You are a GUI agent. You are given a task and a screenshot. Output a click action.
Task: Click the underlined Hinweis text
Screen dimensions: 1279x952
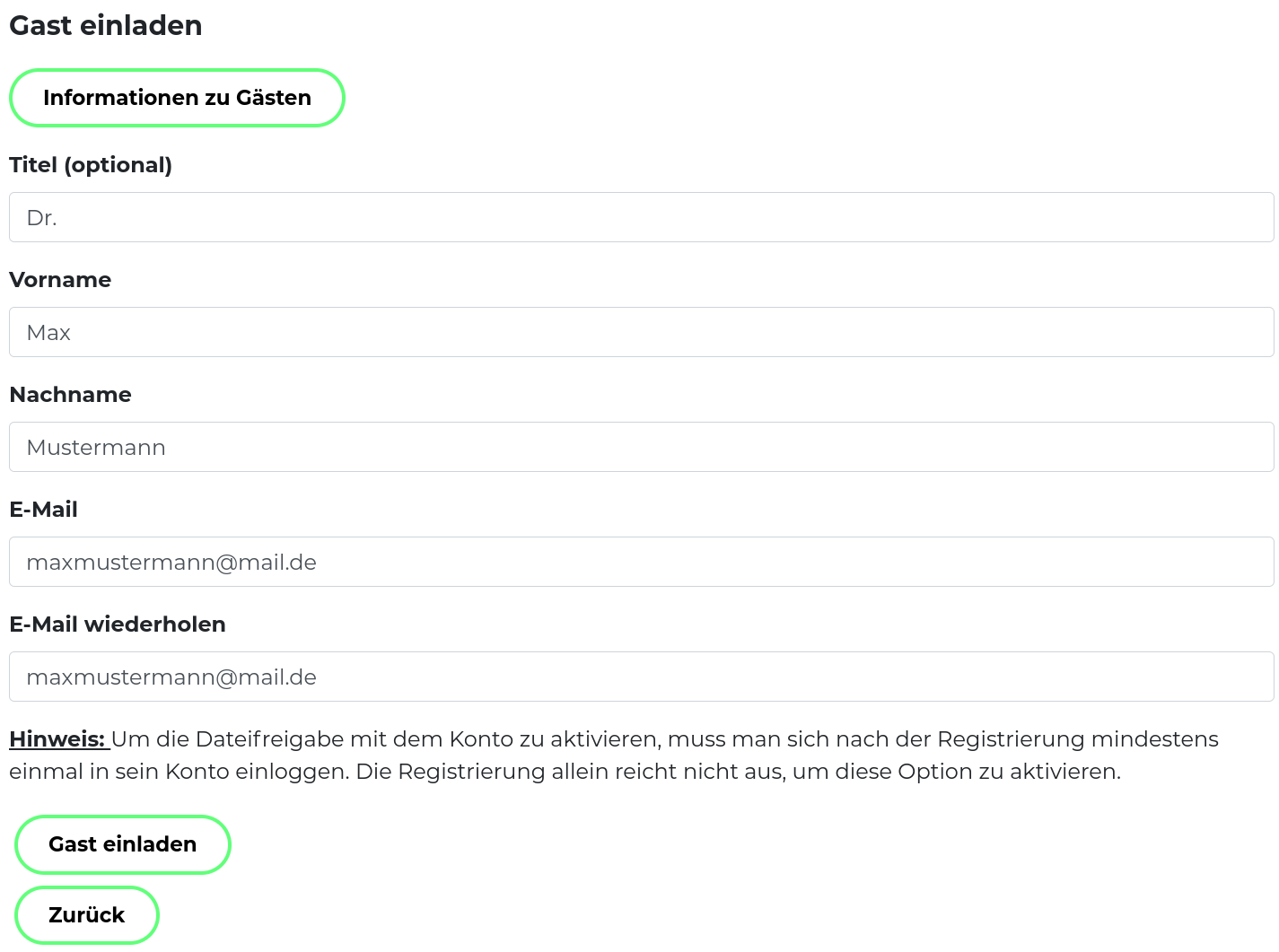click(x=56, y=738)
